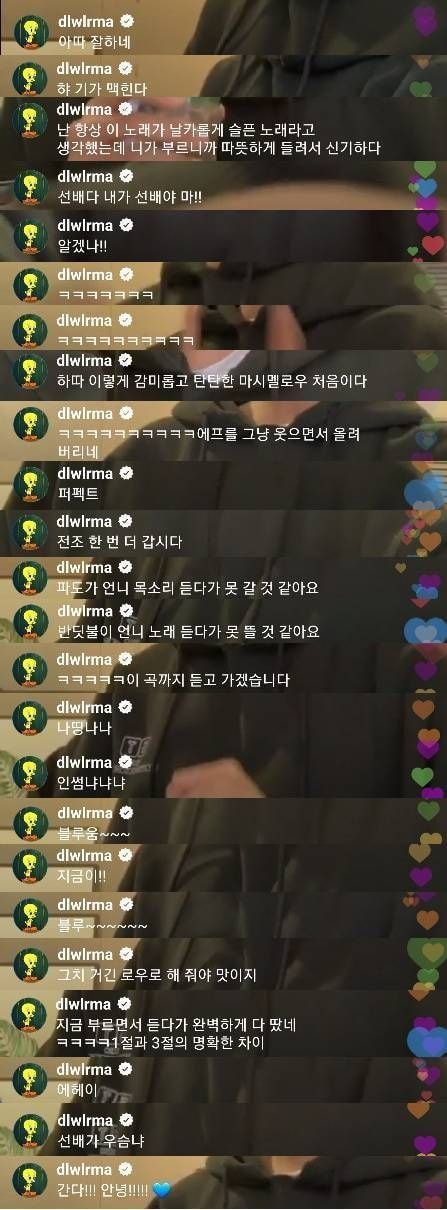Open dlwlrma username above '햐 기가 맥힌다'
This screenshot has width=447, height=1210.
click(84, 67)
